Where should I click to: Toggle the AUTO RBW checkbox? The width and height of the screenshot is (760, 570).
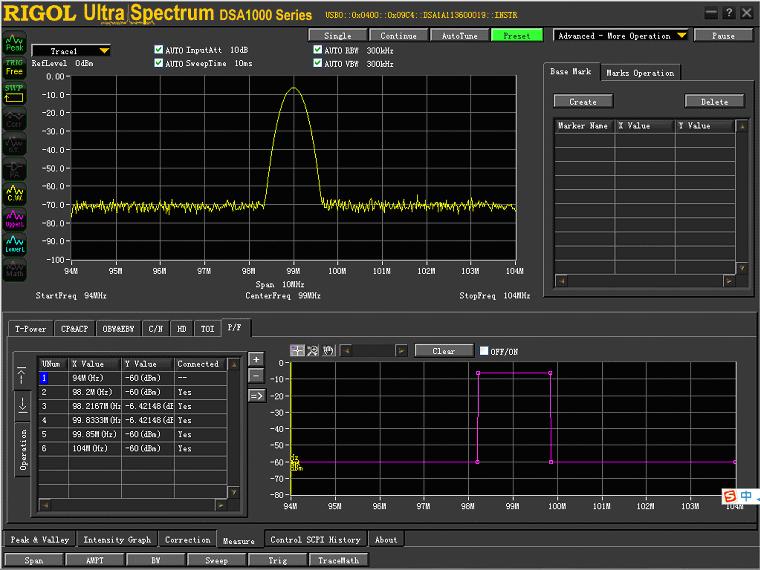pos(318,49)
